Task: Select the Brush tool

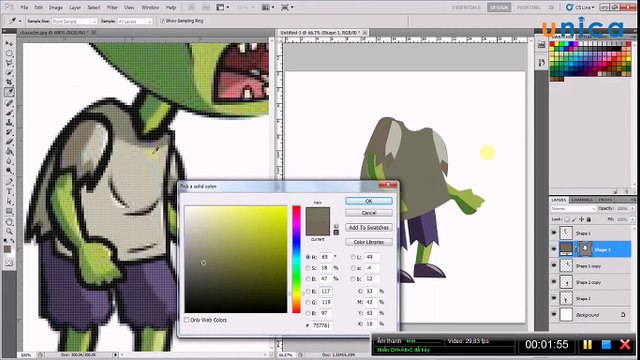Action: 9,112
